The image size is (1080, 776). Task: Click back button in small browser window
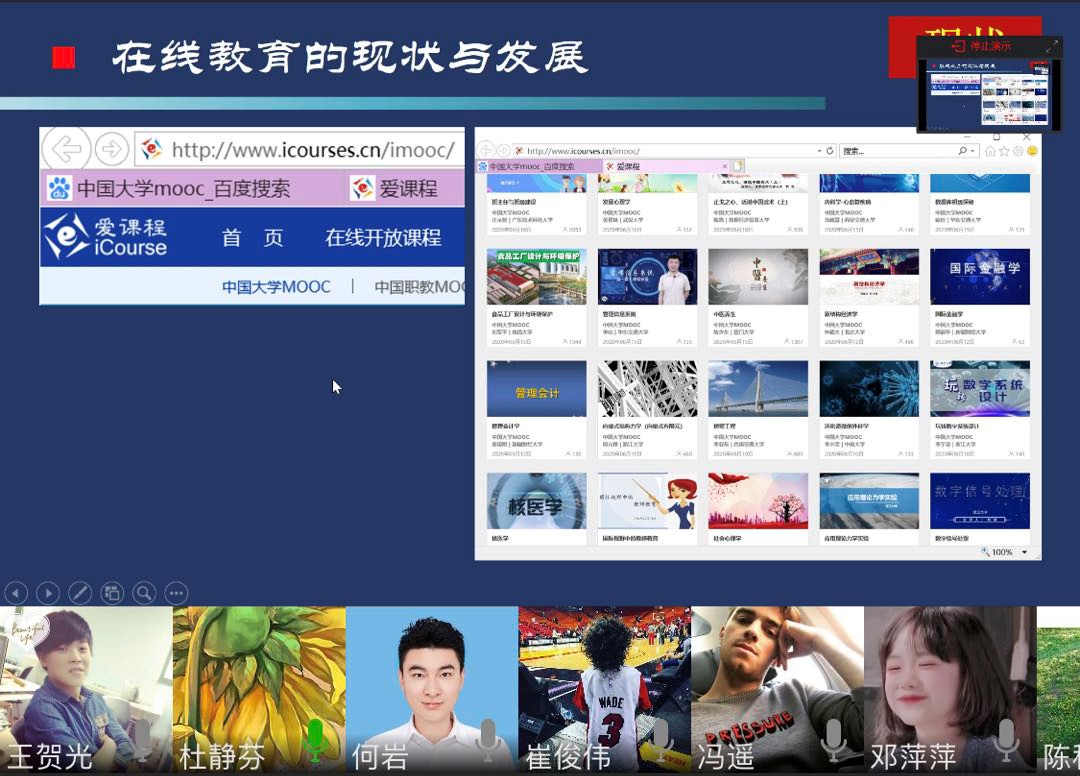coord(486,150)
